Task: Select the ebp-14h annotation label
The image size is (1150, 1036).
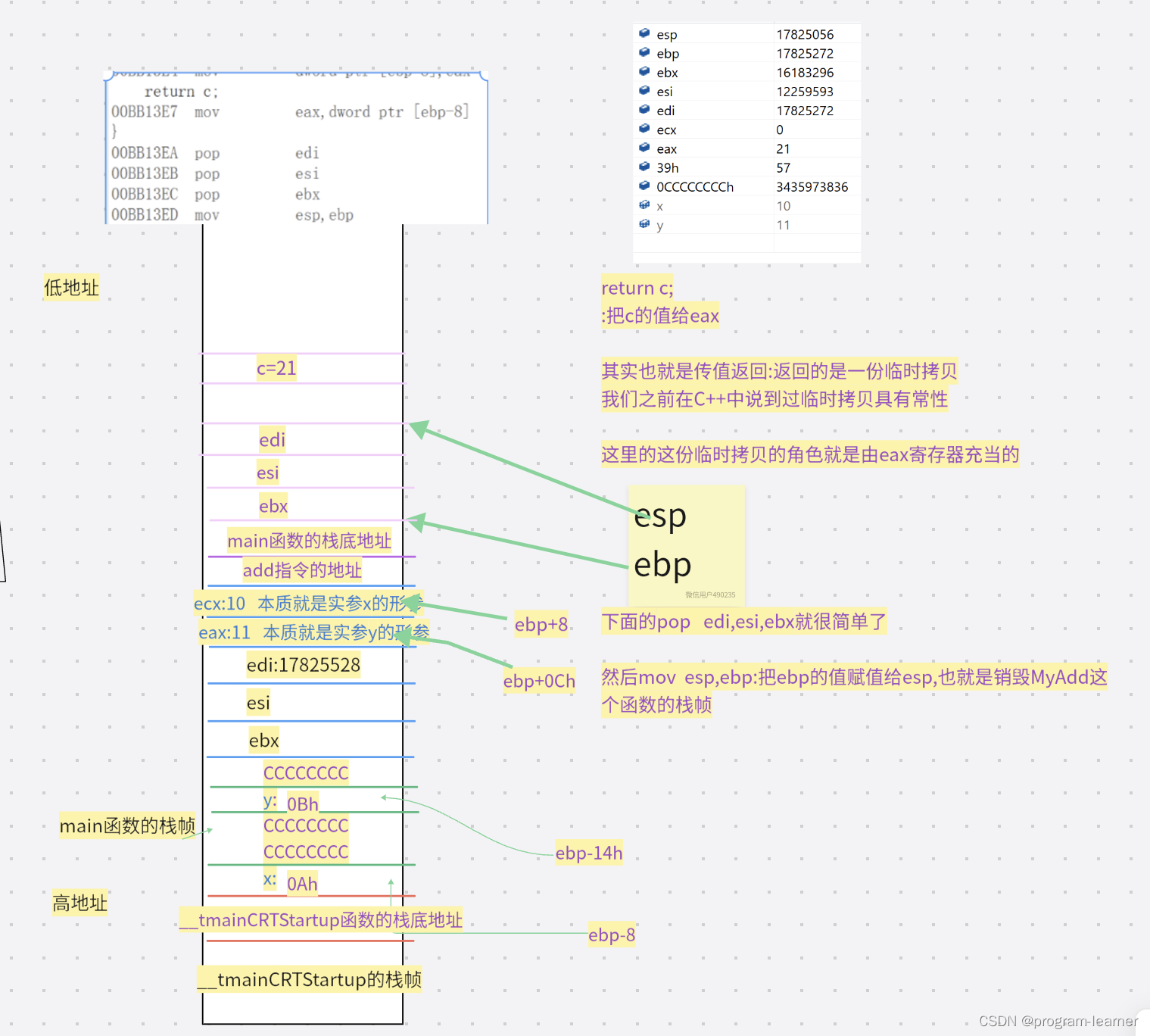Action: point(589,853)
